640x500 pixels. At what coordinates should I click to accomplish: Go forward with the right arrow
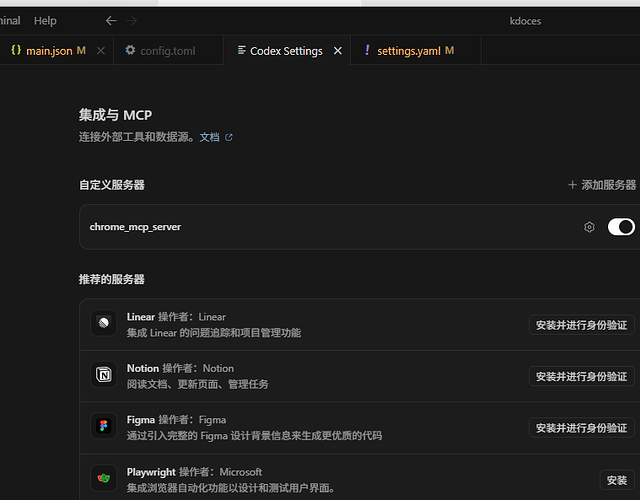pos(131,20)
